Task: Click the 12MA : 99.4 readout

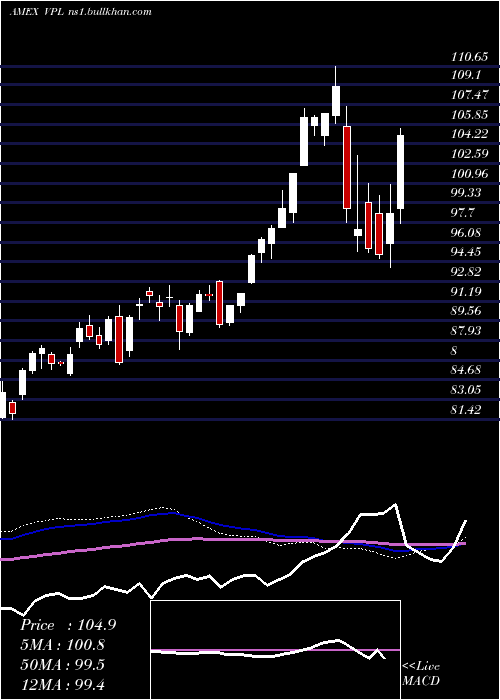Action: pos(63,684)
